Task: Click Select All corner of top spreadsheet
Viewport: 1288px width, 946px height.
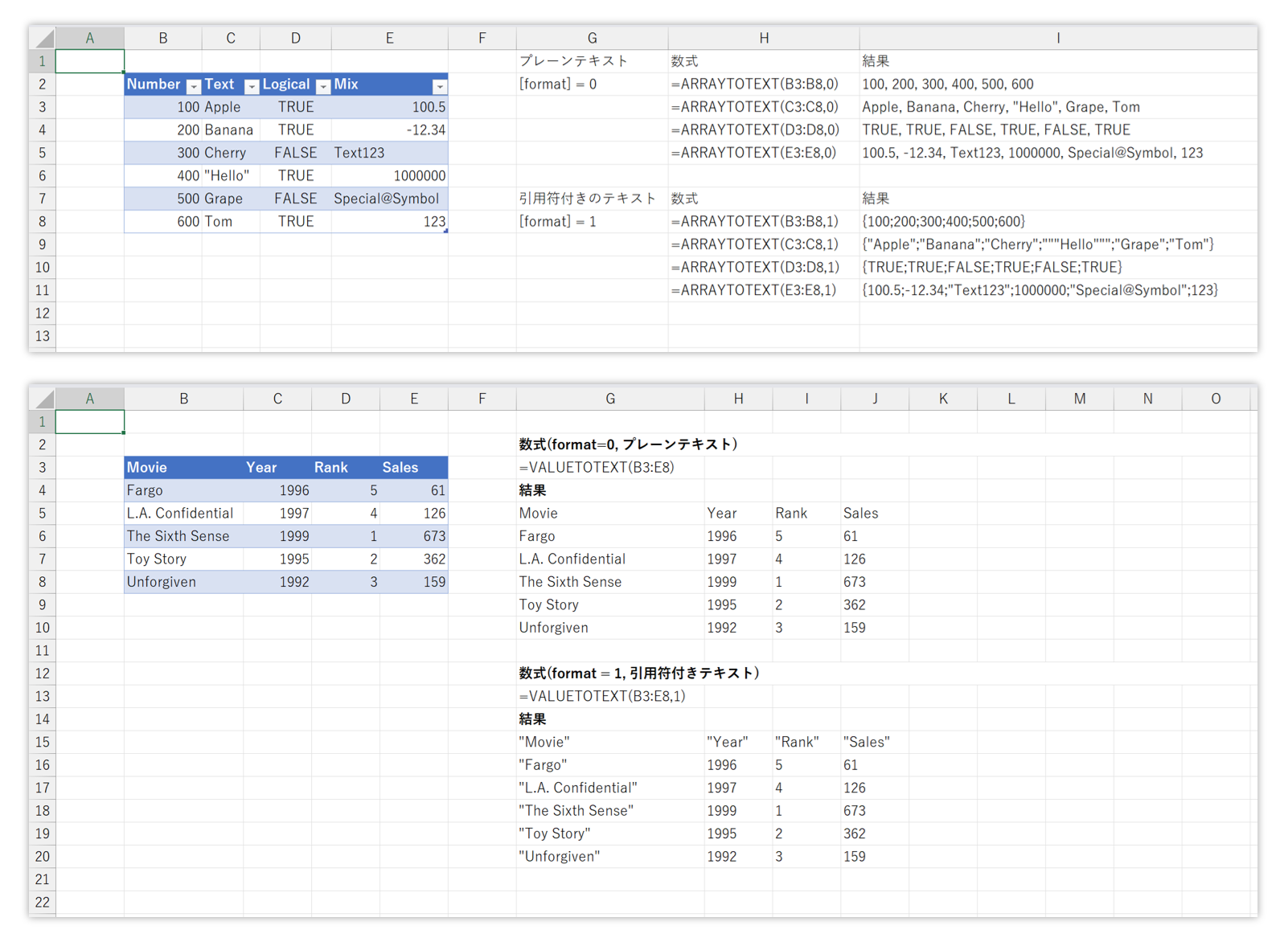Action: click(43, 38)
